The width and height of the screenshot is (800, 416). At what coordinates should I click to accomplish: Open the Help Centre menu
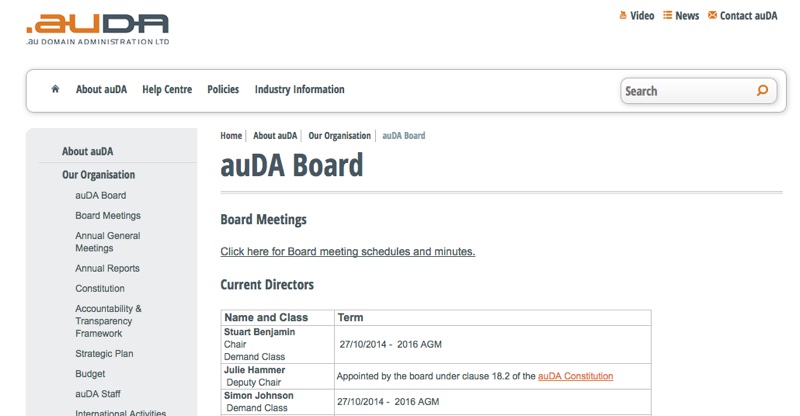(x=167, y=89)
